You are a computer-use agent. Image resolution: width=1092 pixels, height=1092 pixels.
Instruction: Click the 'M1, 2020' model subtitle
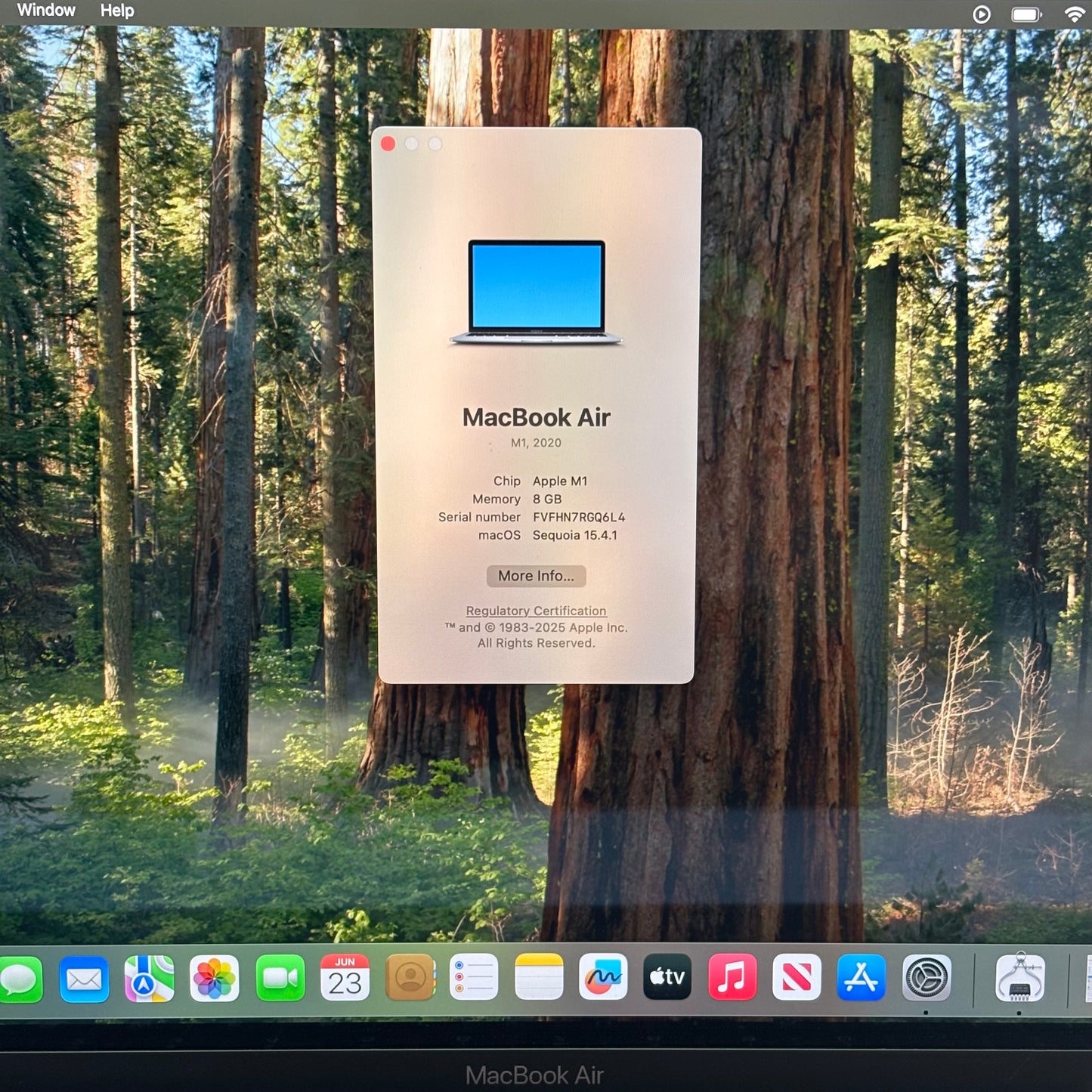pyautogui.click(x=536, y=443)
